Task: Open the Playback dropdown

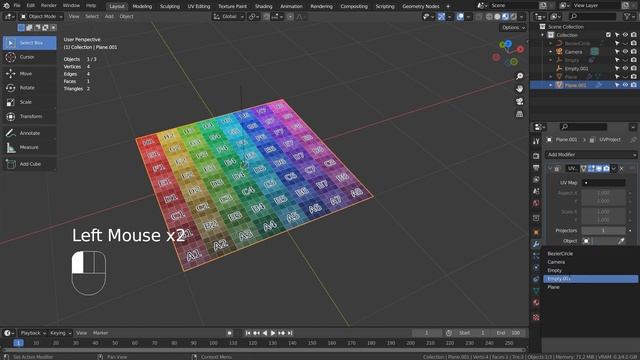Action: coord(33,333)
